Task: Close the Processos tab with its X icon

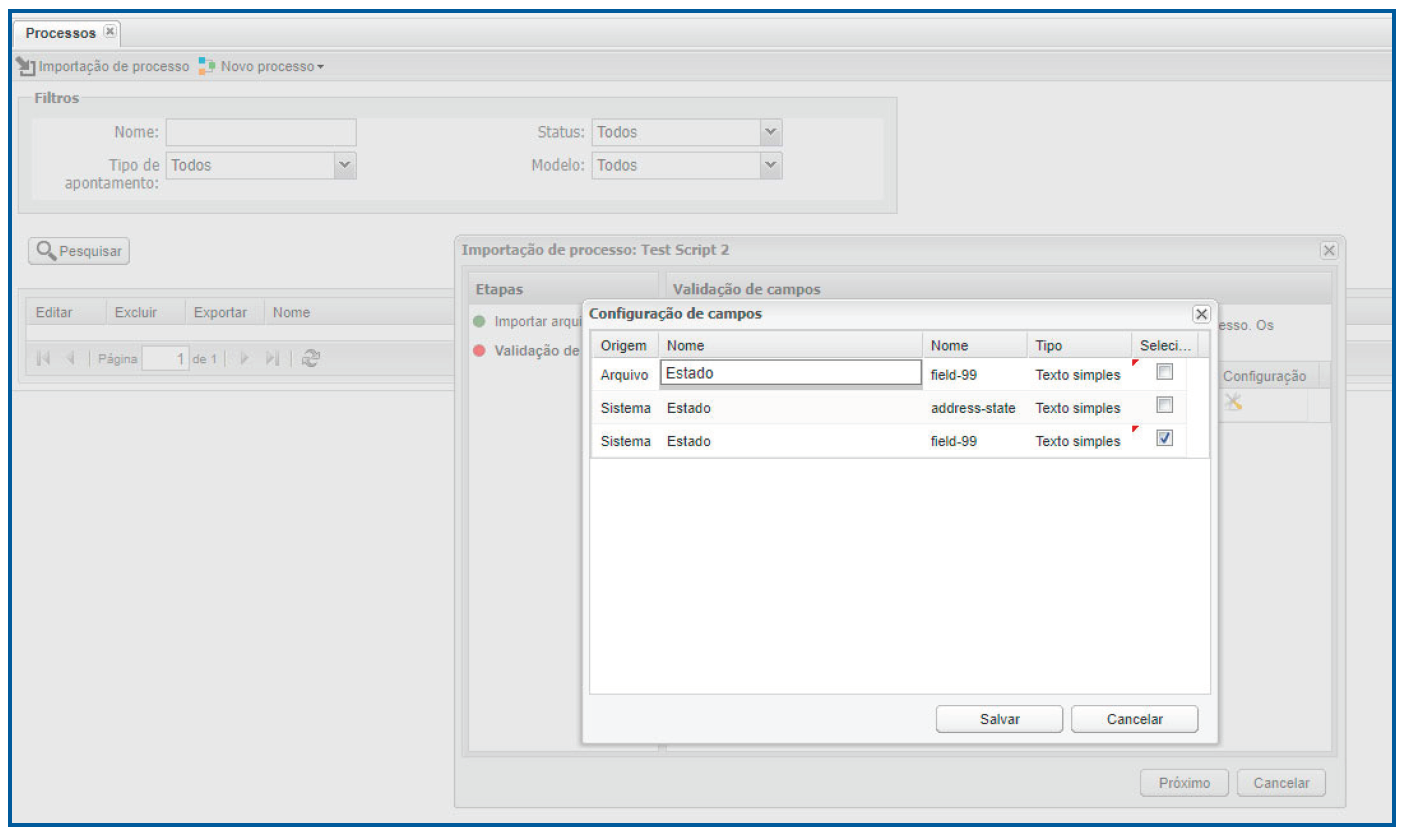Action: tap(110, 32)
